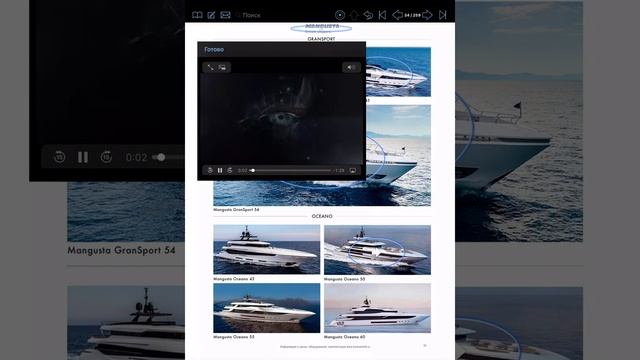The height and width of the screenshot is (360, 640).
Task: Click the -1:28 remaining time label
Action: tap(340, 170)
